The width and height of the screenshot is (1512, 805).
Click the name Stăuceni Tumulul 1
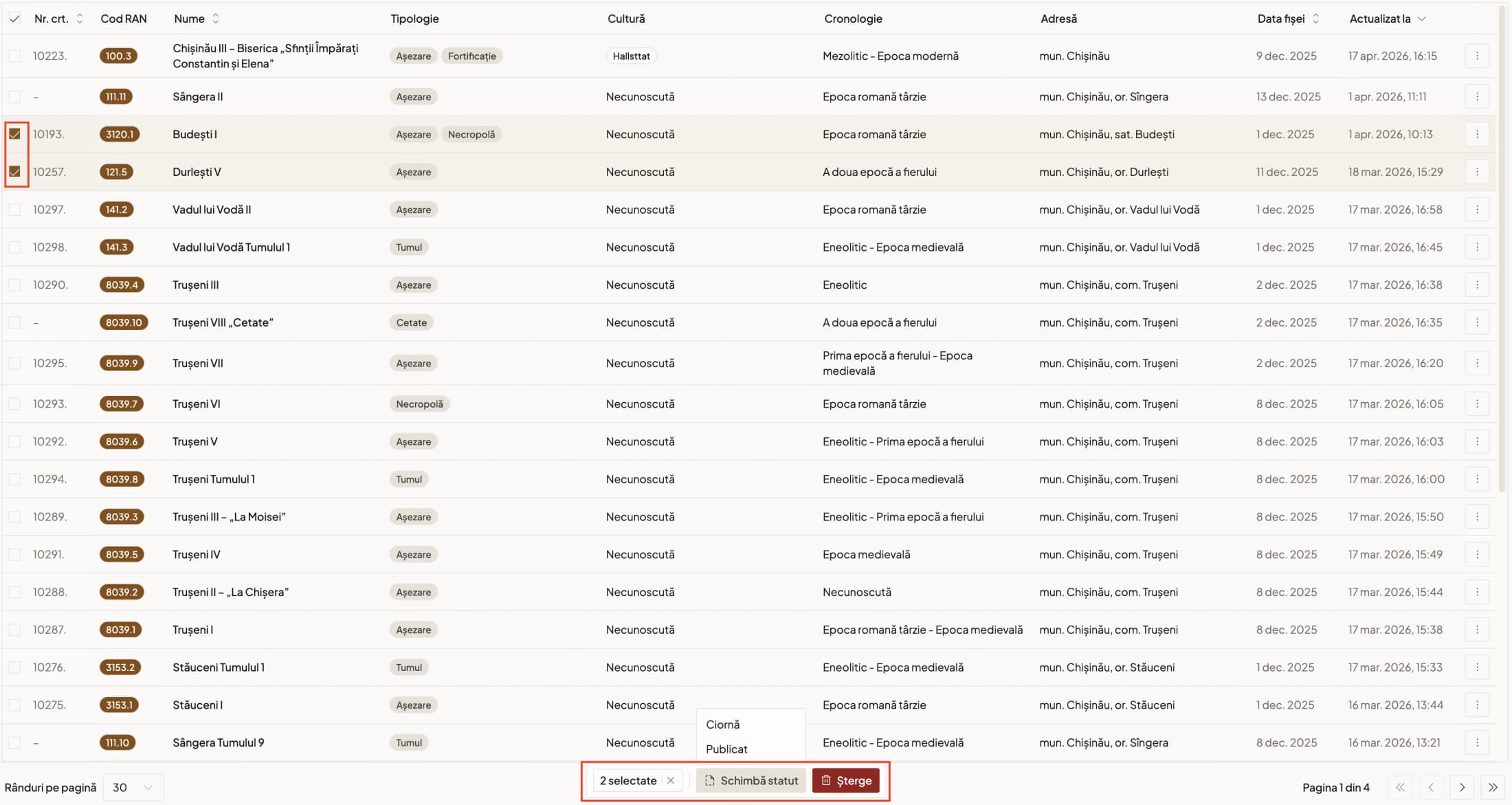tap(219, 668)
